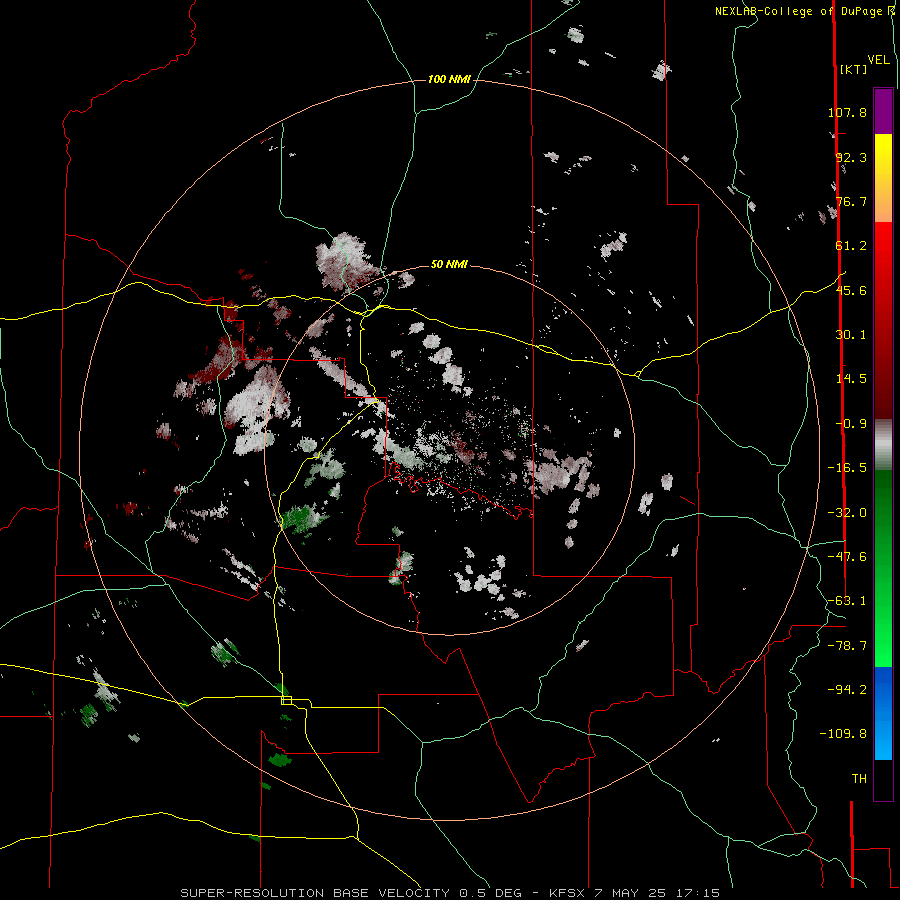Click the -0.9 scale value
The width and height of the screenshot is (900, 900).
[851, 424]
